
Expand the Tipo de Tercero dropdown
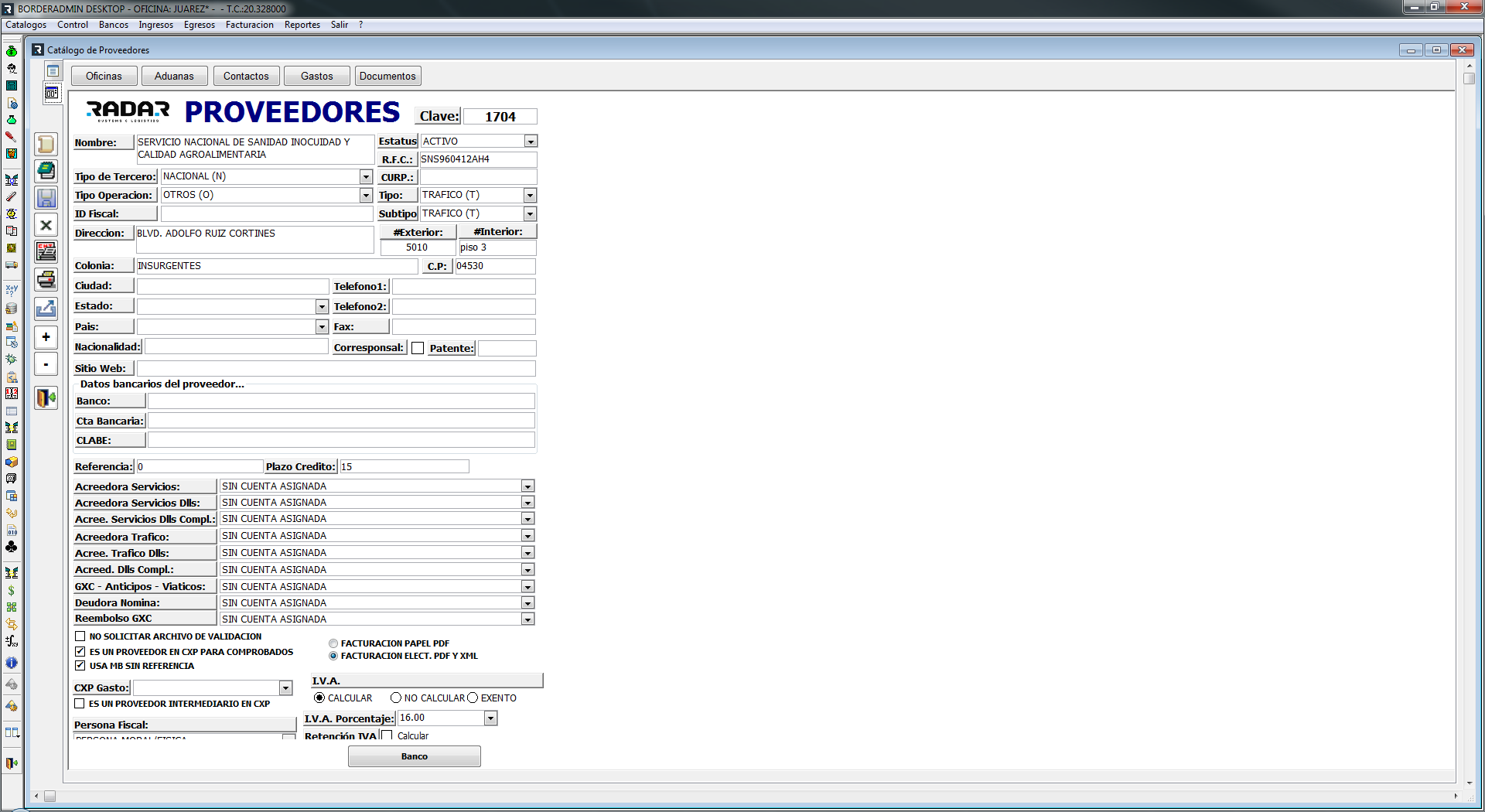(366, 177)
